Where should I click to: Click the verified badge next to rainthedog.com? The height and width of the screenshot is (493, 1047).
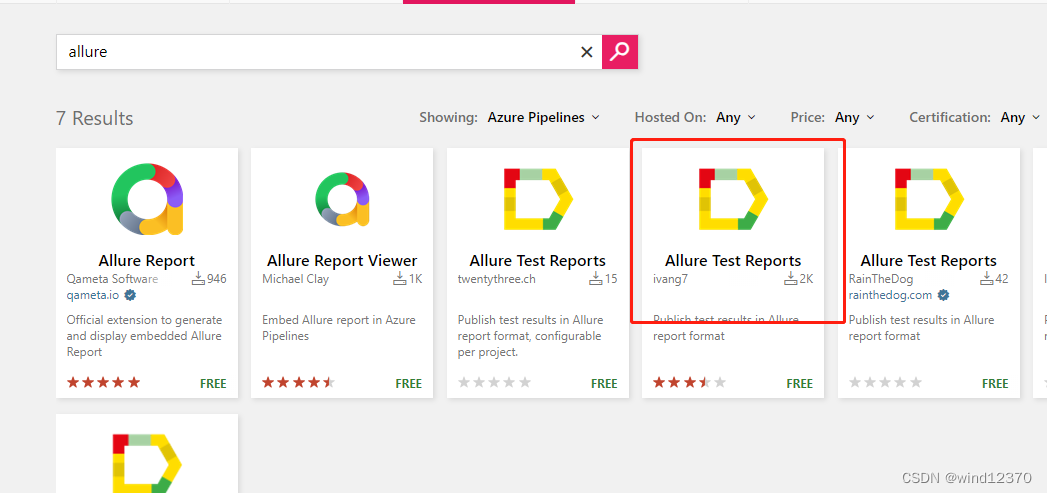944,295
